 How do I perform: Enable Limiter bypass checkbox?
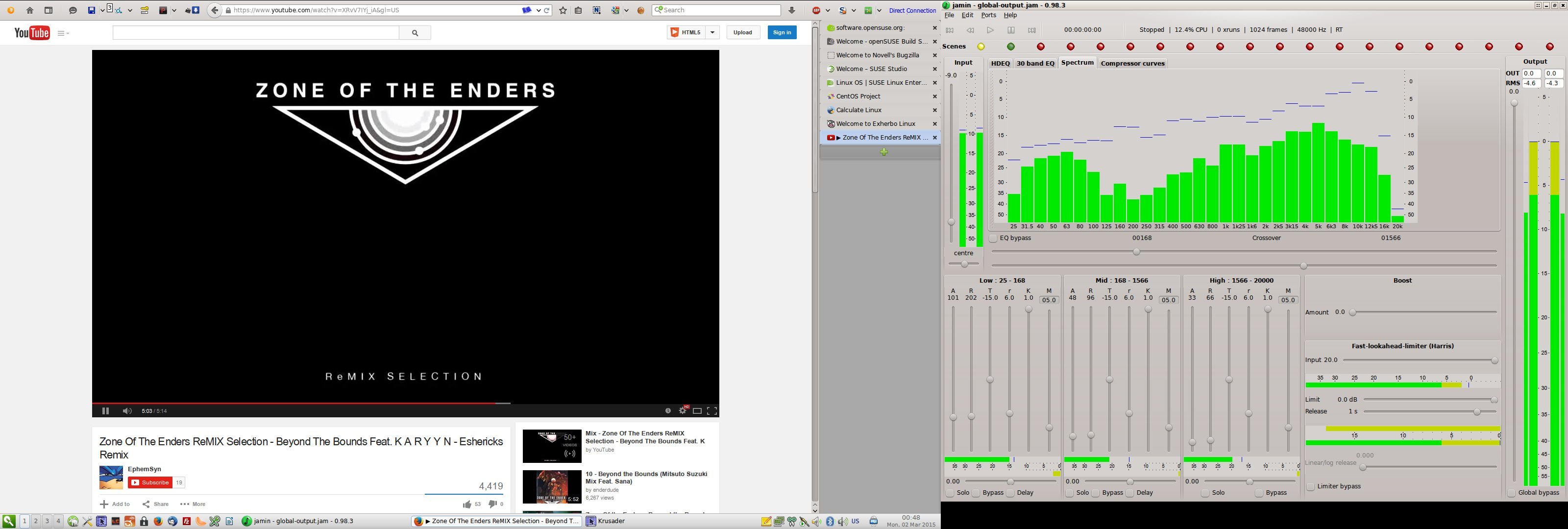click(1311, 487)
